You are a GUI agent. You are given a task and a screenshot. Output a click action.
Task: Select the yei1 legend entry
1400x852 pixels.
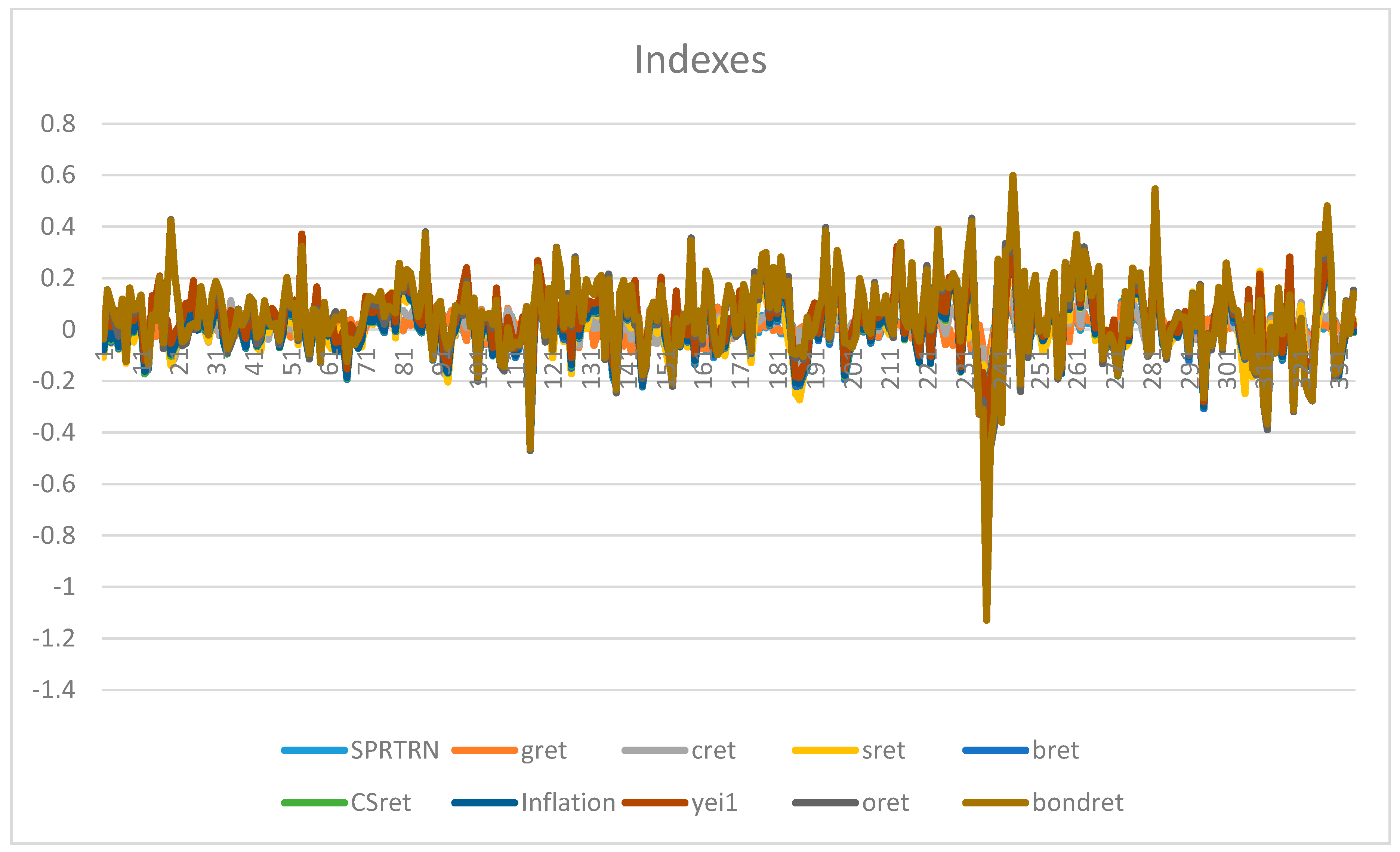(x=714, y=803)
